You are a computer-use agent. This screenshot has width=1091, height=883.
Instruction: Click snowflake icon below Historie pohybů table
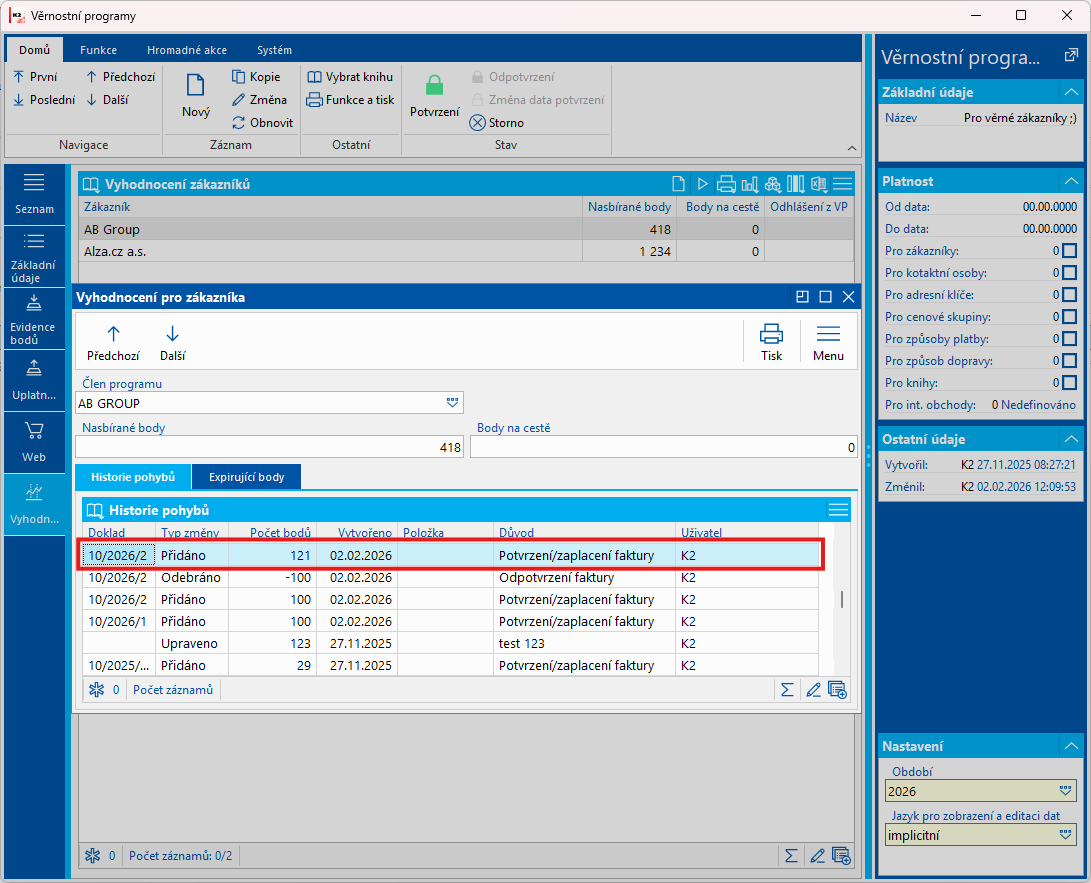click(x=96, y=690)
